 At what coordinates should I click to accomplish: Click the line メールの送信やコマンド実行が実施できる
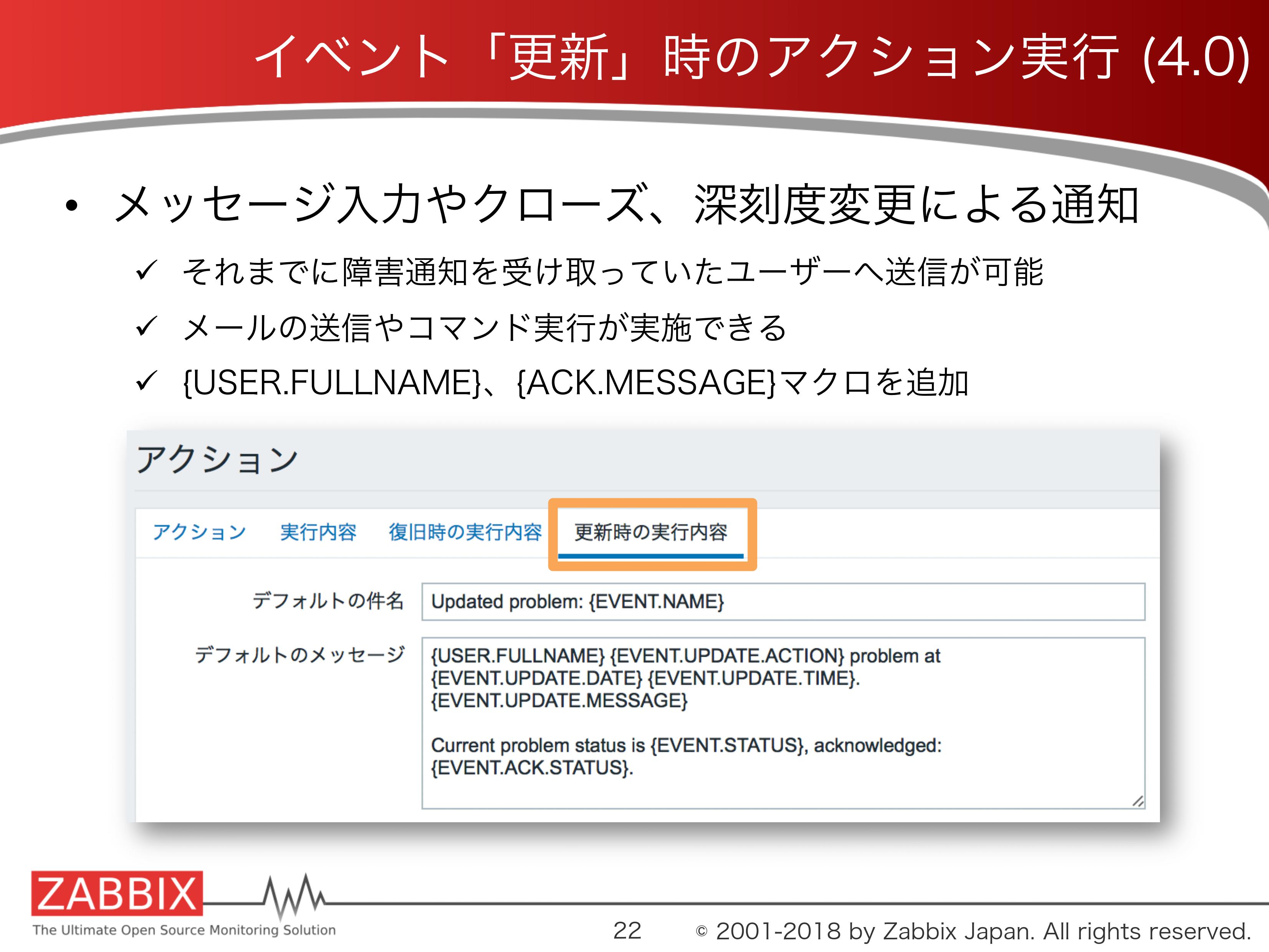(484, 327)
